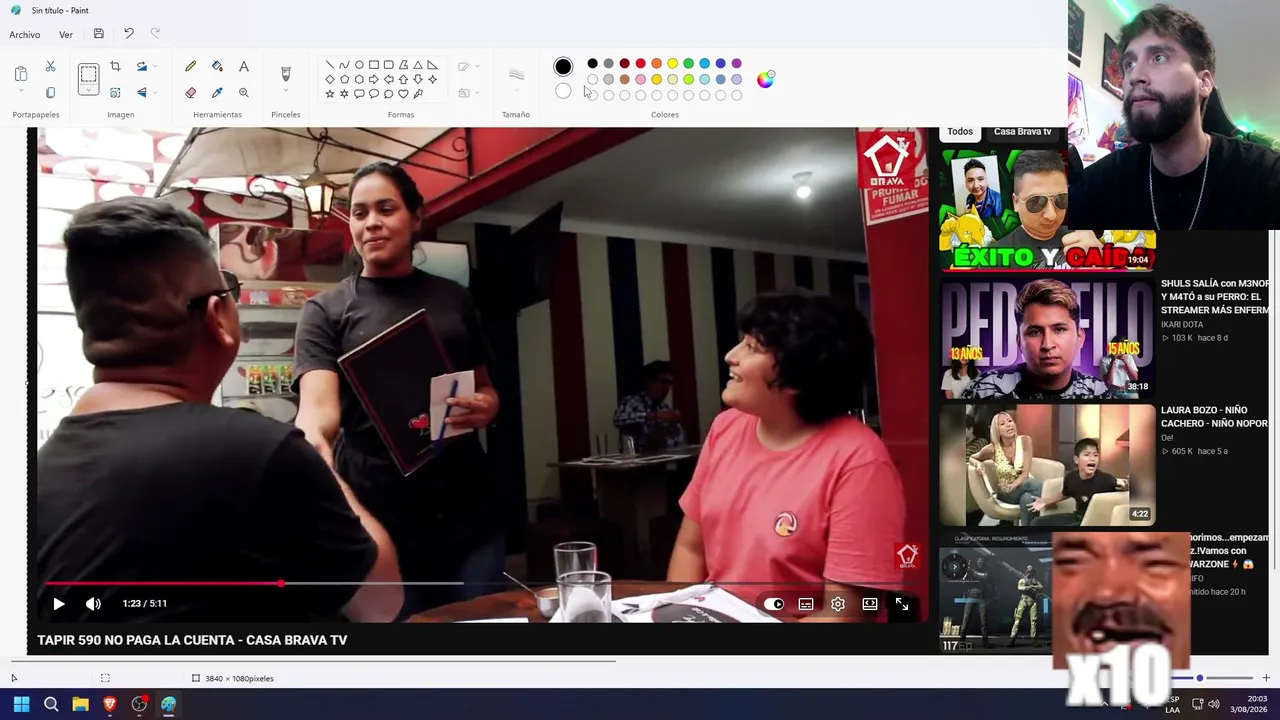
Task: Select the Pencil tool
Action: 190,67
